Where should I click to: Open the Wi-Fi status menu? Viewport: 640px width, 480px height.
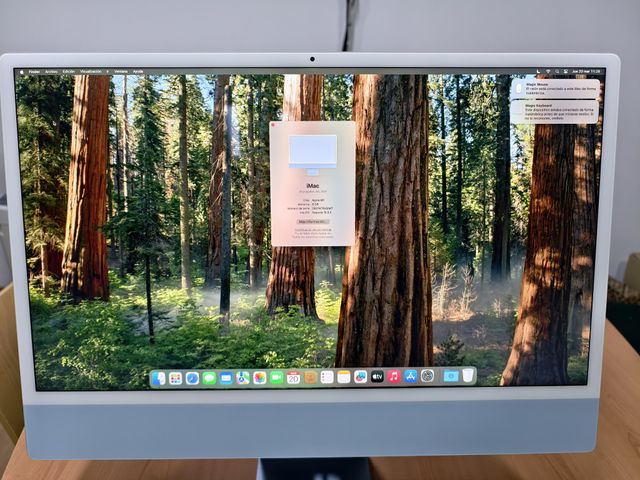point(548,71)
